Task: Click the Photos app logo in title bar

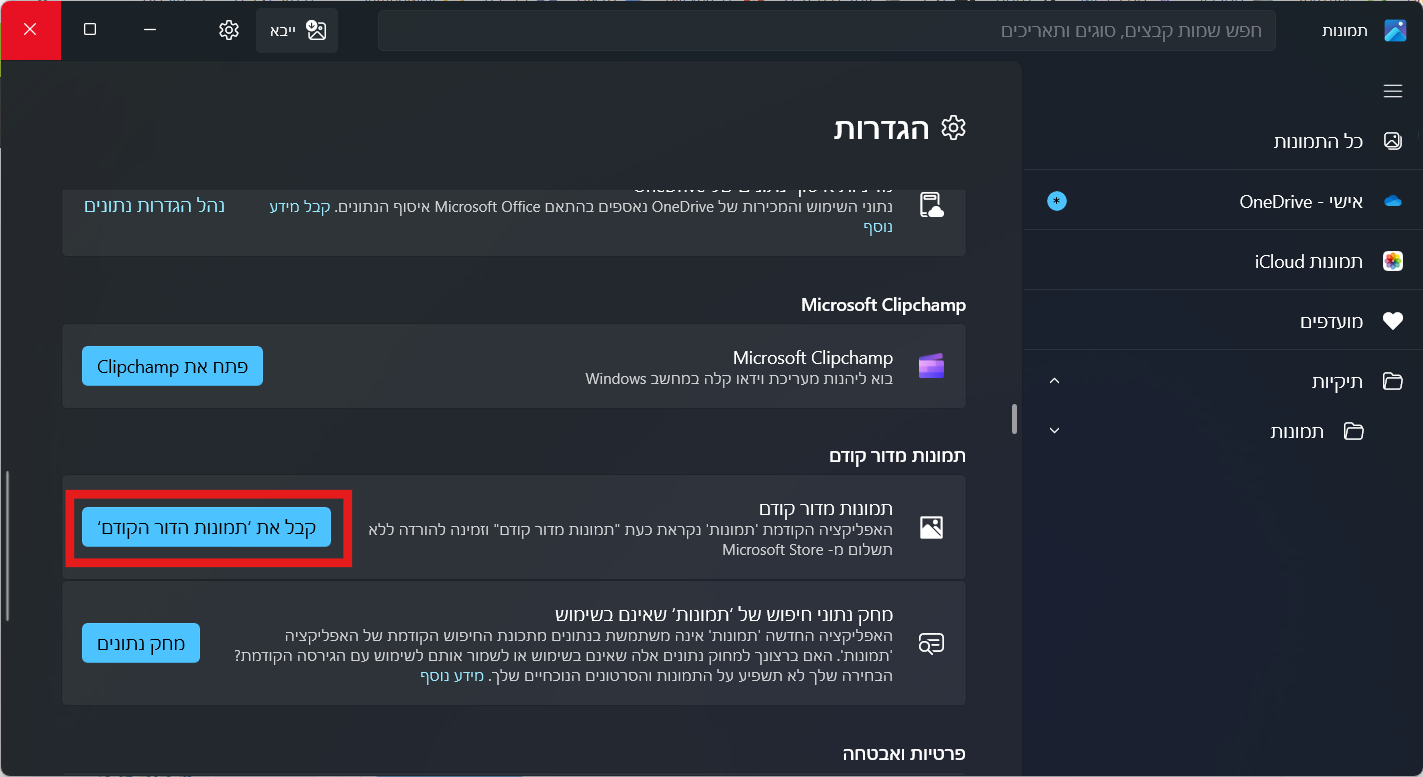Action: 1395,30
